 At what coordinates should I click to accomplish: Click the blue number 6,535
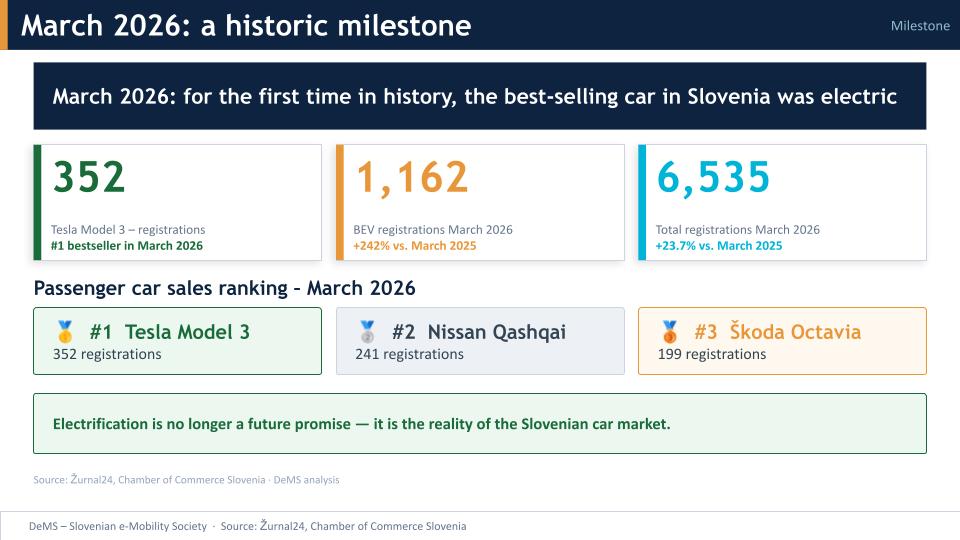point(713,178)
